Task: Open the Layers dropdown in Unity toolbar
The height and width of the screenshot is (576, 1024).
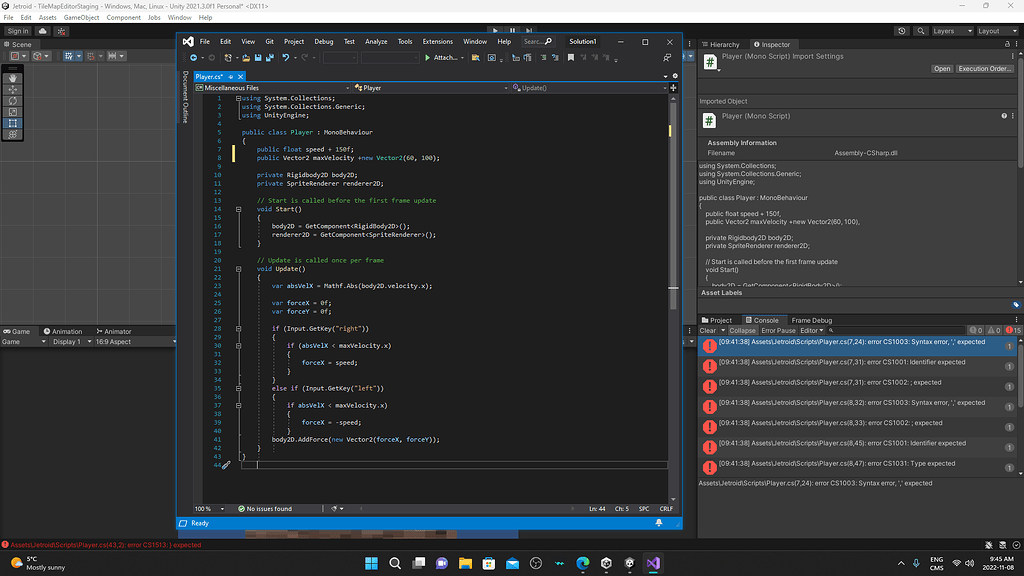Action: (950, 30)
